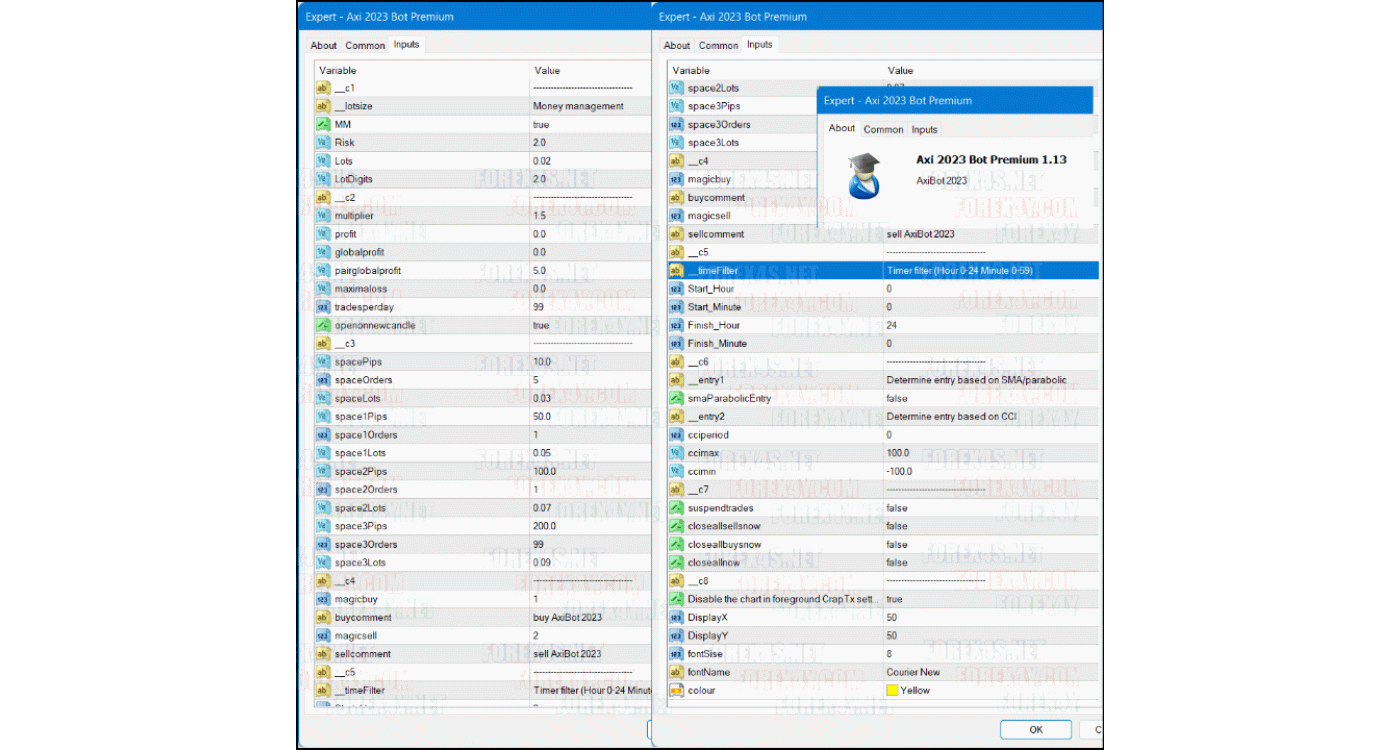The width and height of the screenshot is (1400, 750).
Task: Open the About tab in the leftmost window
Action: click(324, 46)
